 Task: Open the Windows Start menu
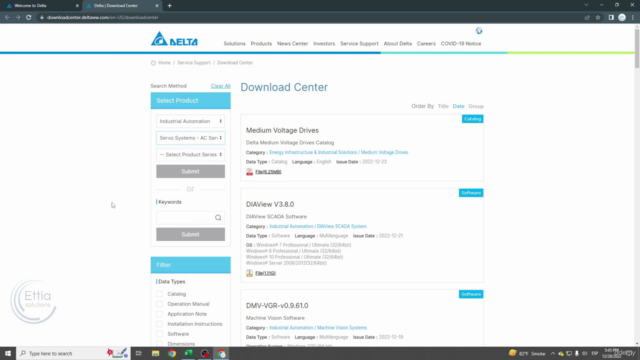[8, 353]
